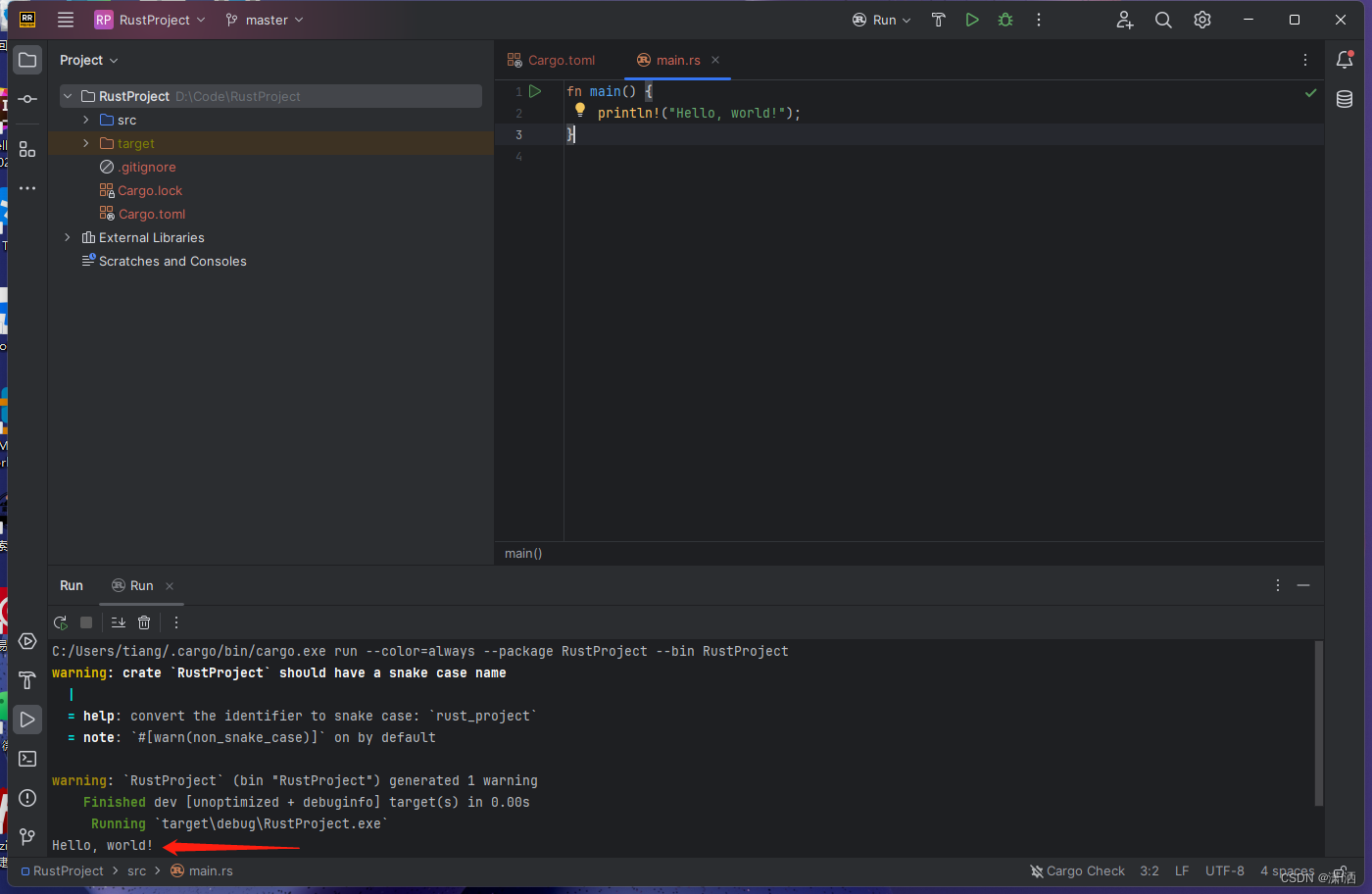
Task: Open Build tool window hammer in sidebar
Action: point(27,680)
